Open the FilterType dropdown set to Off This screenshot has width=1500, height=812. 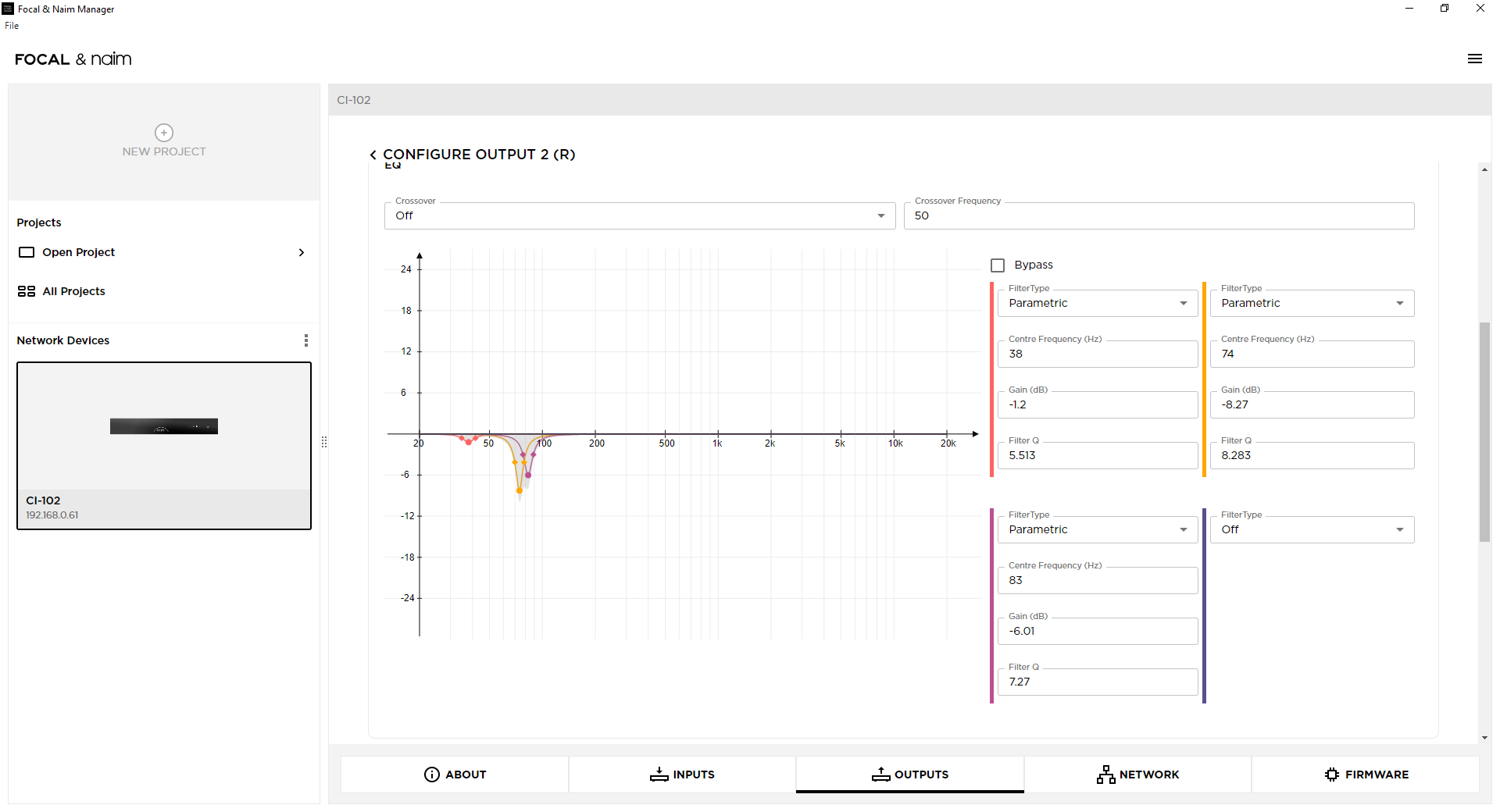click(1312, 530)
